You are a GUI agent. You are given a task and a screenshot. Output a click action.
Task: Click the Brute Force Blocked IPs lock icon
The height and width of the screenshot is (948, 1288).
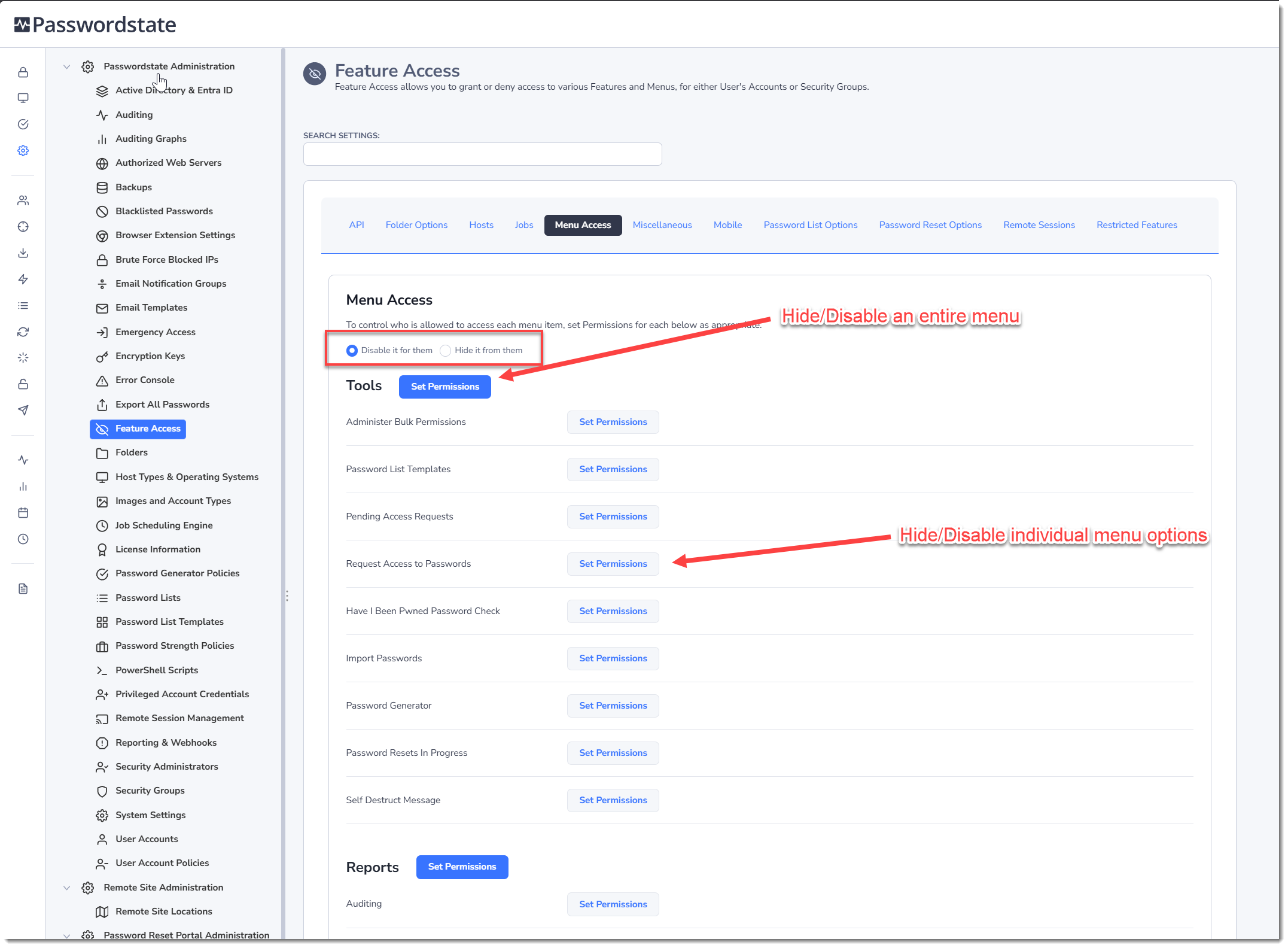(x=102, y=260)
